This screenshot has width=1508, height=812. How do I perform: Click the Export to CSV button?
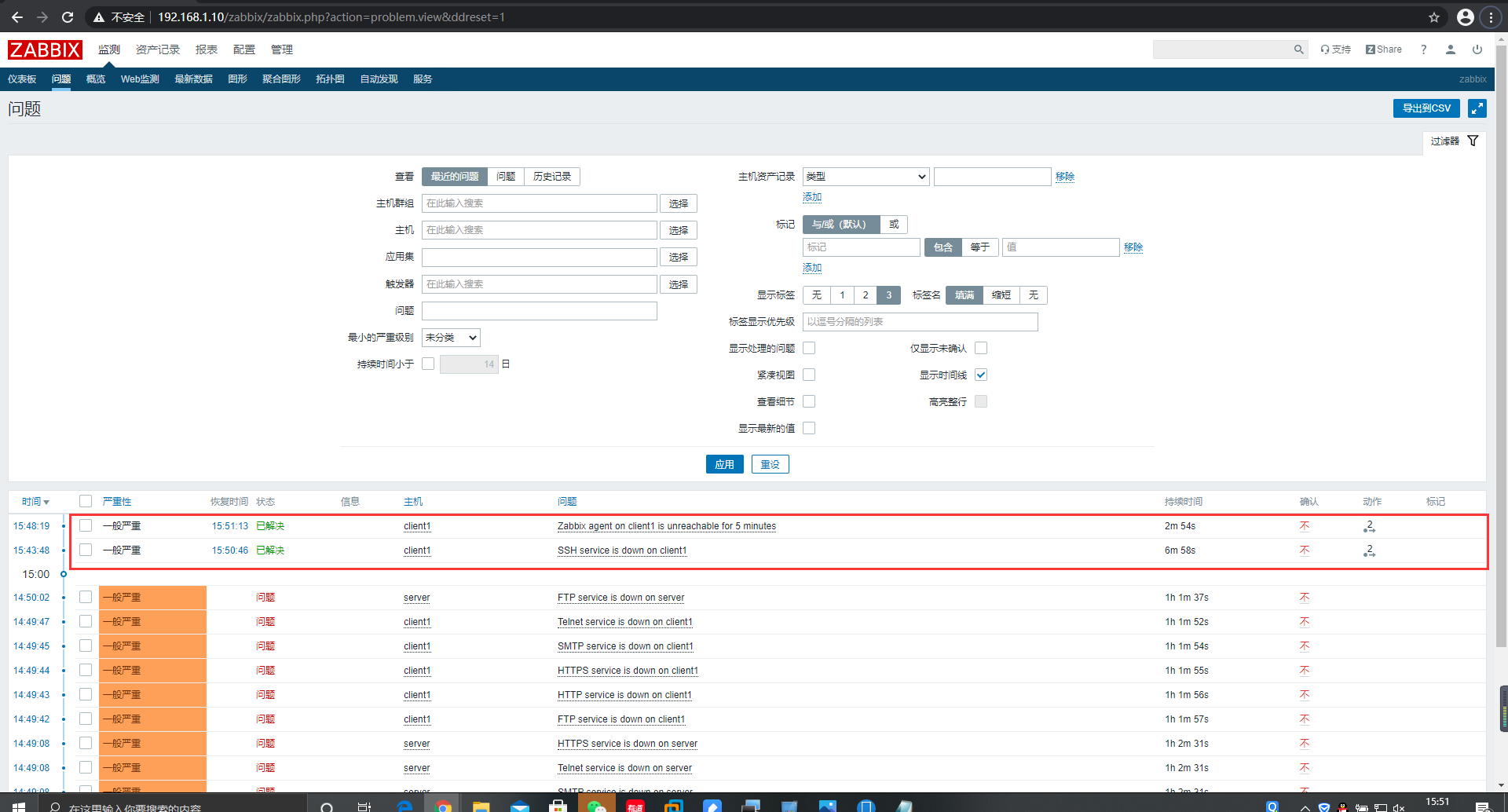pos(1426,108)
